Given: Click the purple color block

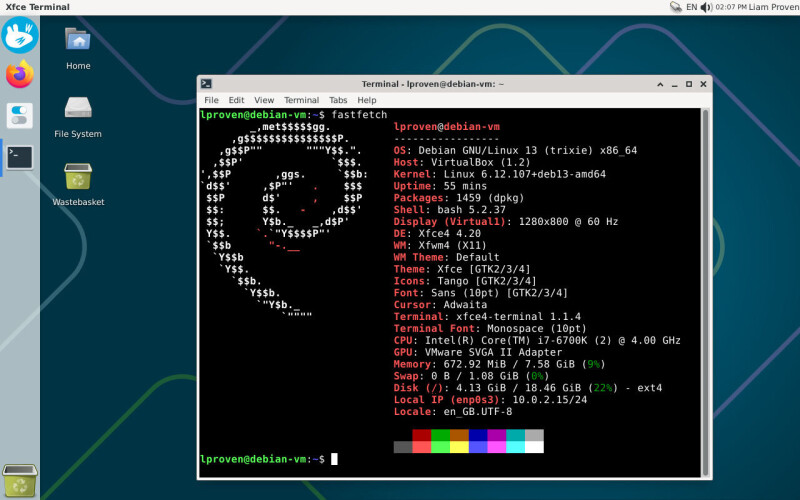Looking at the screenshot, I should pyautogui.click(x=496, y=435).
